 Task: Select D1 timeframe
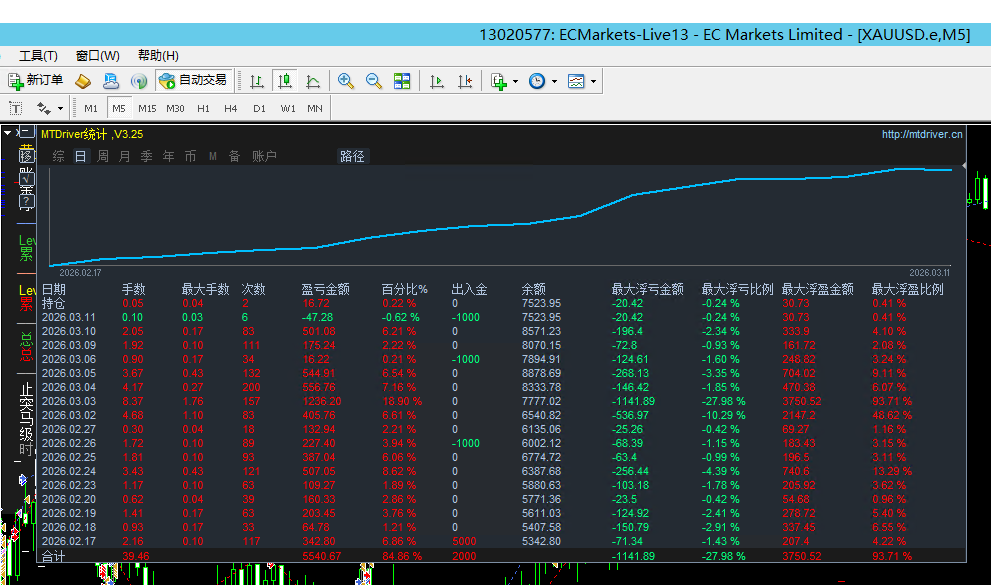259,109
